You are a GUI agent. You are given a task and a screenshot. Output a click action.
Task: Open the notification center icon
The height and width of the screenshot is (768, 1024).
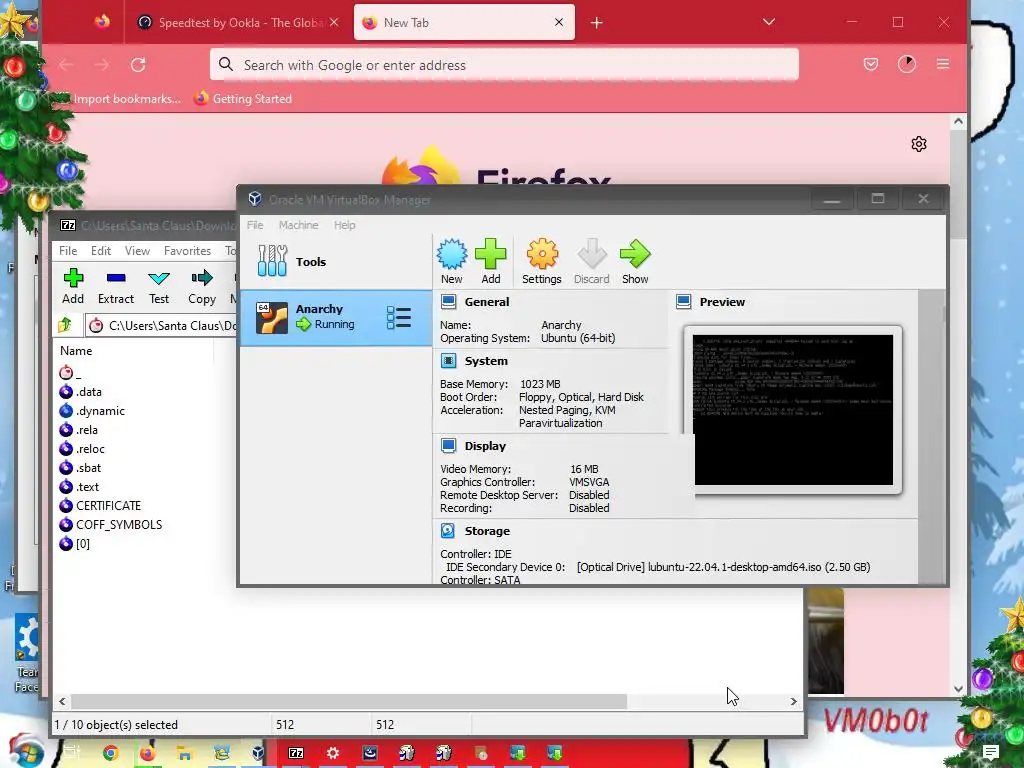tap(991, 752)
